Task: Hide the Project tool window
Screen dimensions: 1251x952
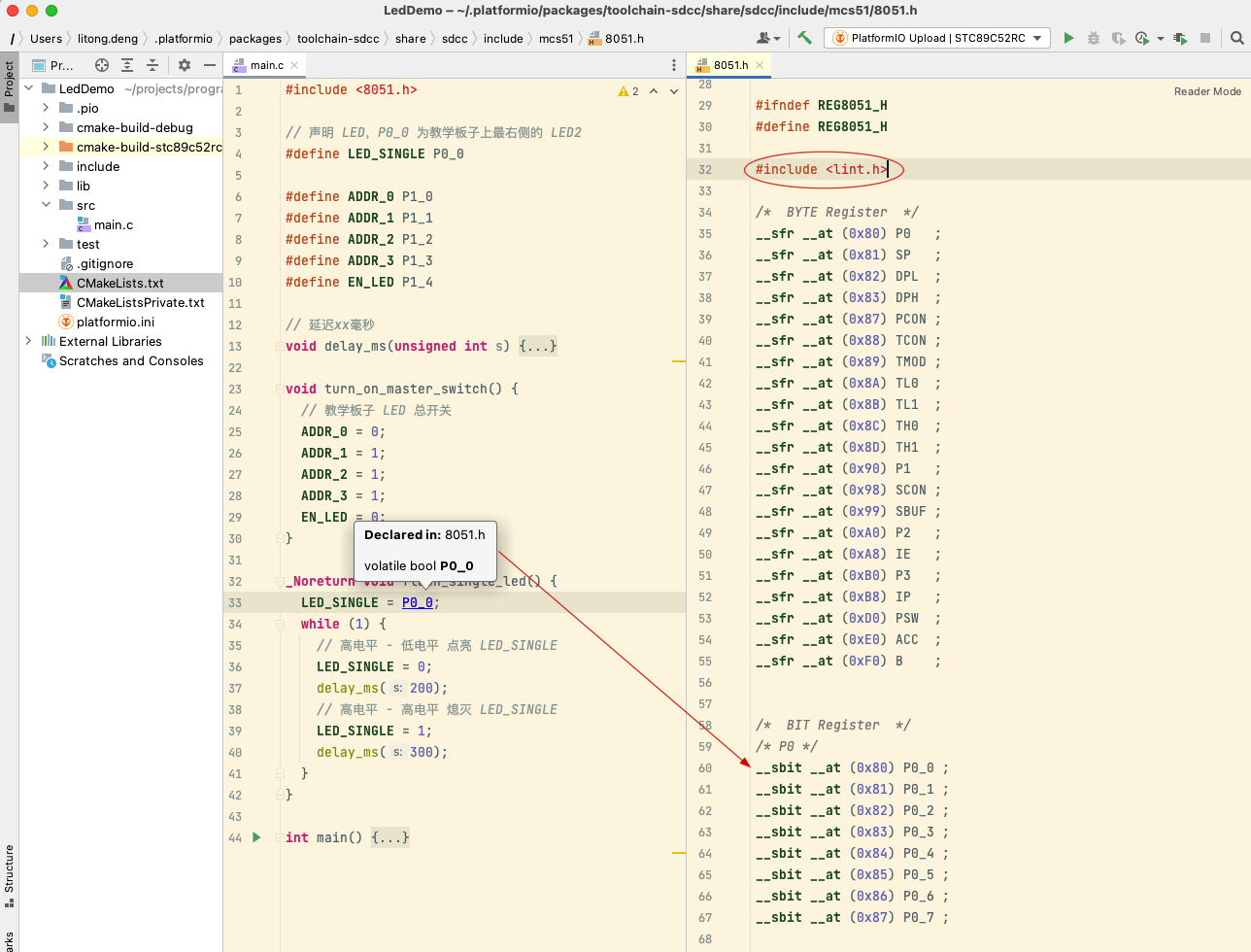Action: coord(210,65)
